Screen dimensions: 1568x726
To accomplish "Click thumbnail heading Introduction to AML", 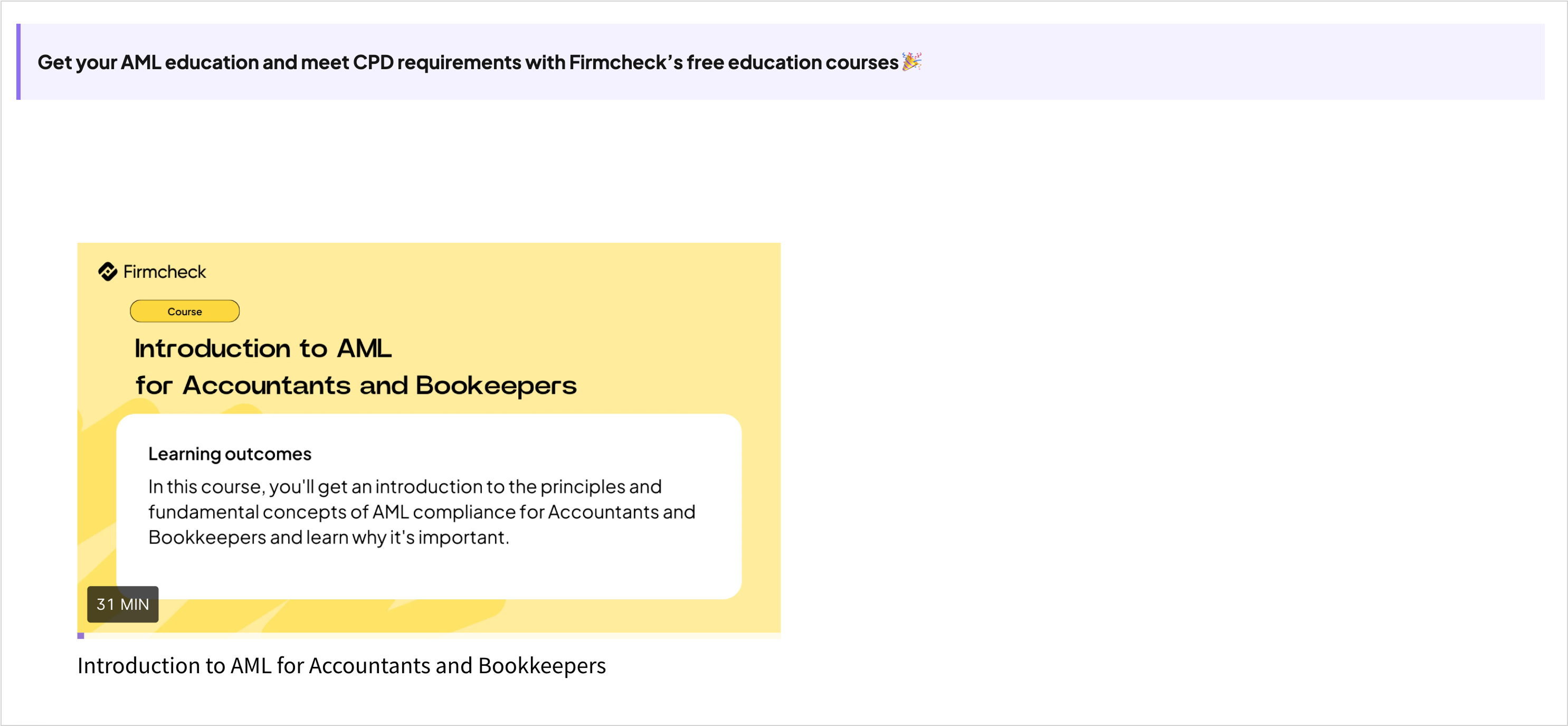I will tap(263, 348).
